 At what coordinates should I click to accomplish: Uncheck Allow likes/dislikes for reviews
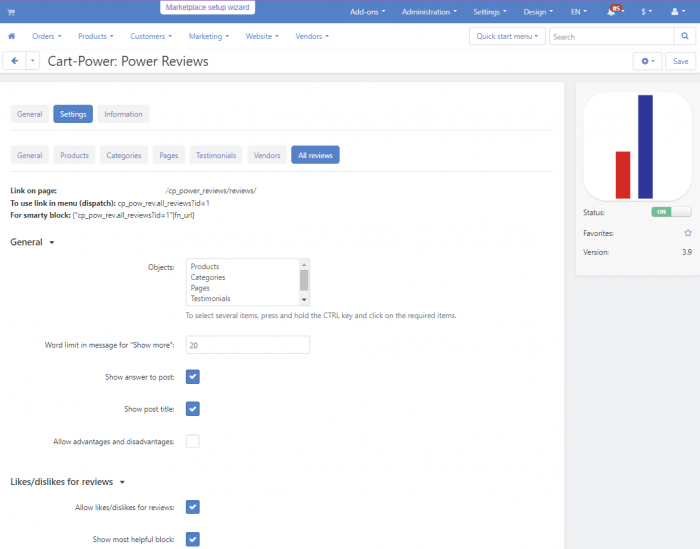193,507
